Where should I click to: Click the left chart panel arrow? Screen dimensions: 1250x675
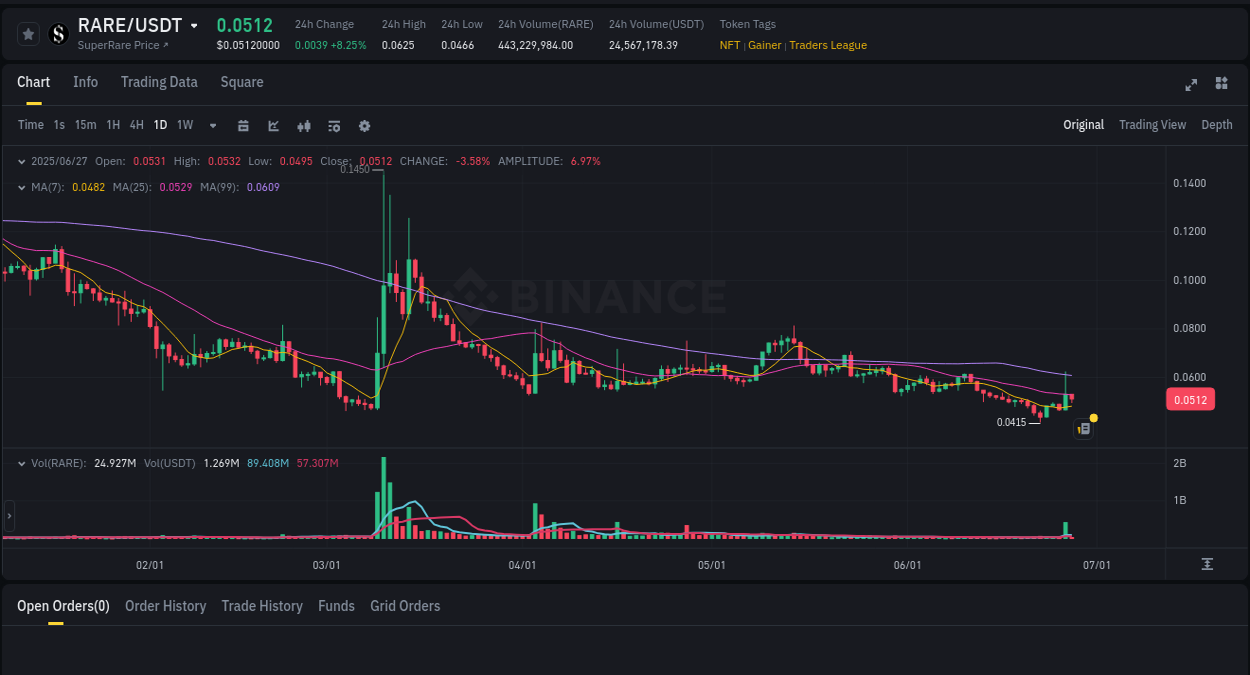coord(8,516)
